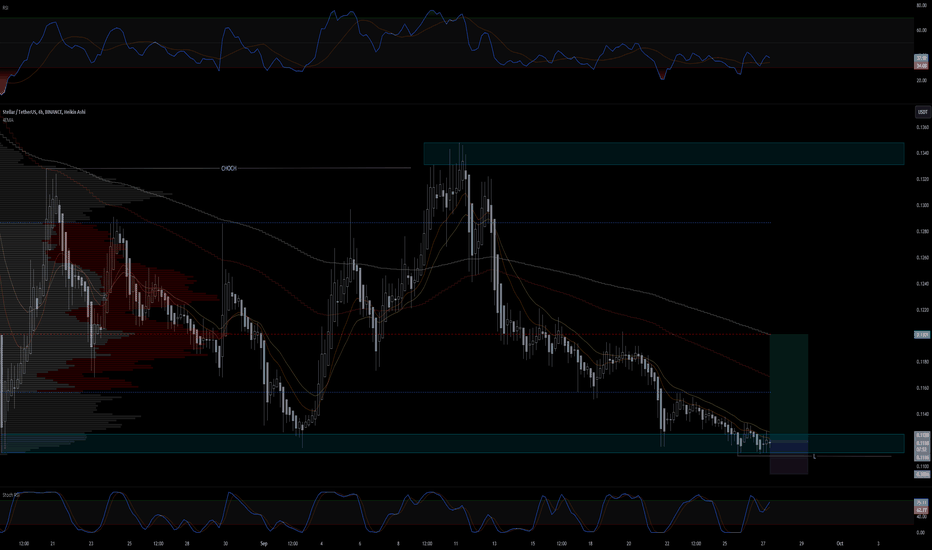Click the highlighted 0.1201 price line label

tap(922, 335)
